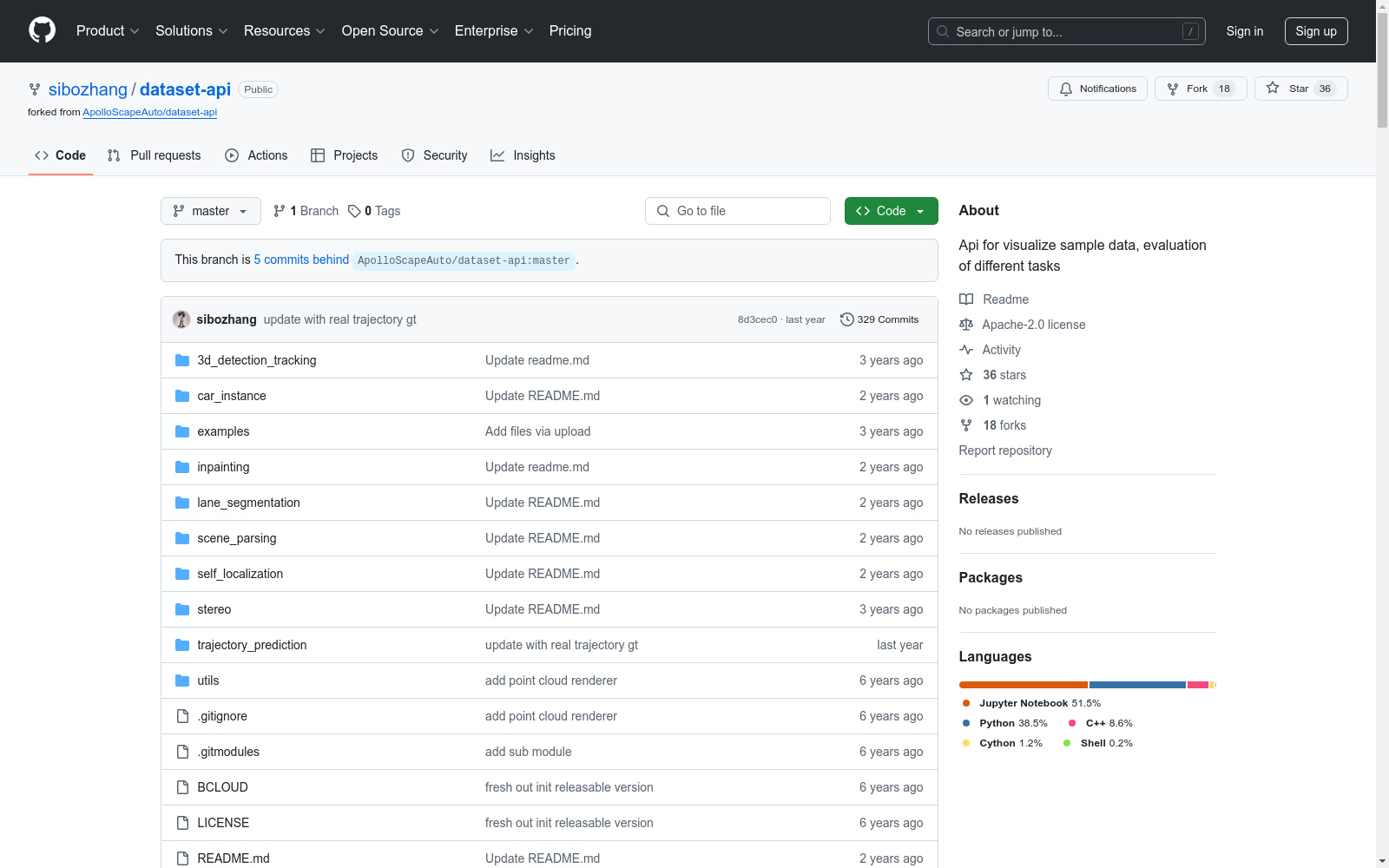The width and height of the screenshot is (1389, 868).
Task: View the Insights tab
Action: click(x=523, y=155)
